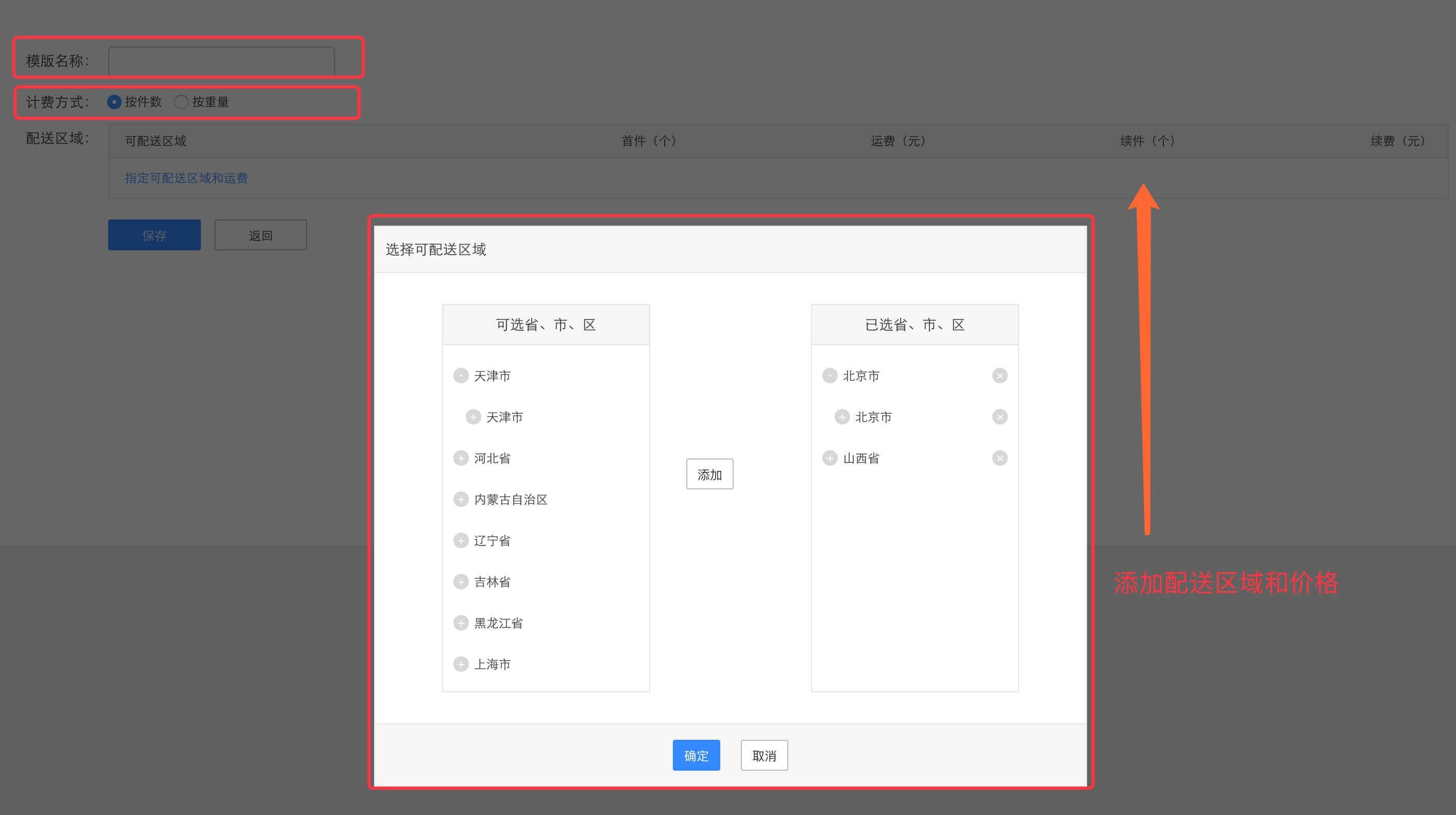Select 山西省 text in selected list
The width and height of the screenshot is (1456, 815).
[x=861, y=459]
